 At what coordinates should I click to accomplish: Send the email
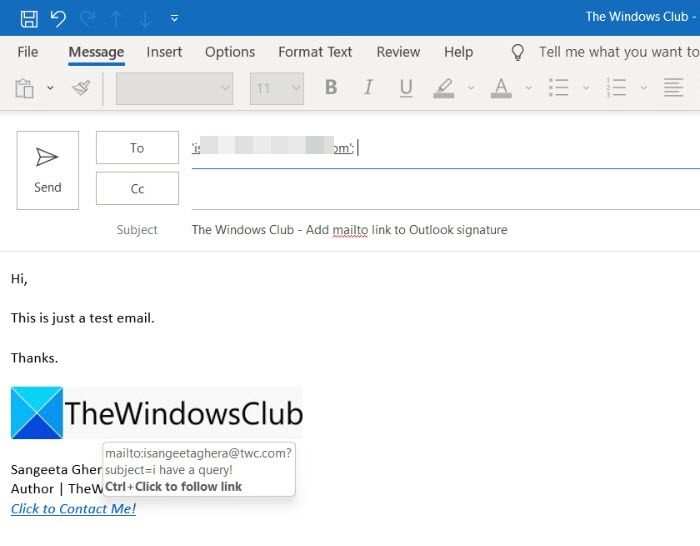(48, 170)
